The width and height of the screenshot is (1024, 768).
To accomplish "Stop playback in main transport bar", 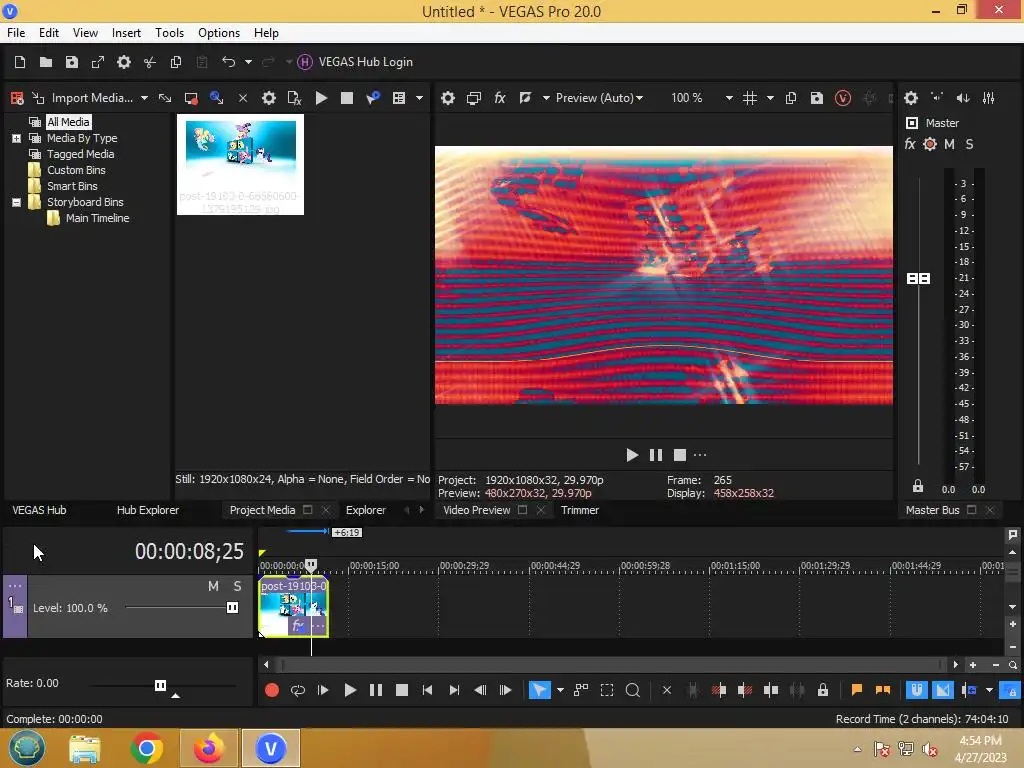I will pyautogui.click(x=402, y=690).
